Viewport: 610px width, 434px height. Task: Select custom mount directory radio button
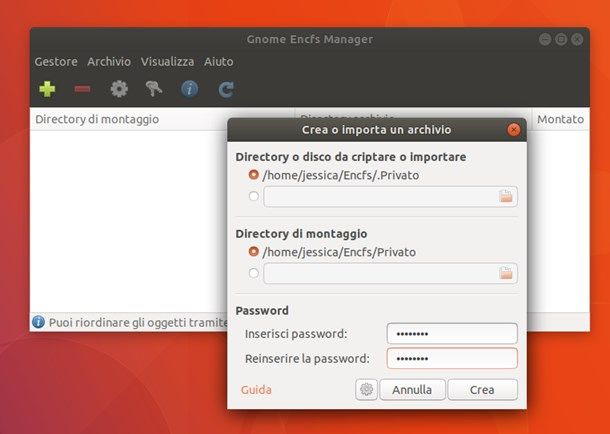click(253, 273)
